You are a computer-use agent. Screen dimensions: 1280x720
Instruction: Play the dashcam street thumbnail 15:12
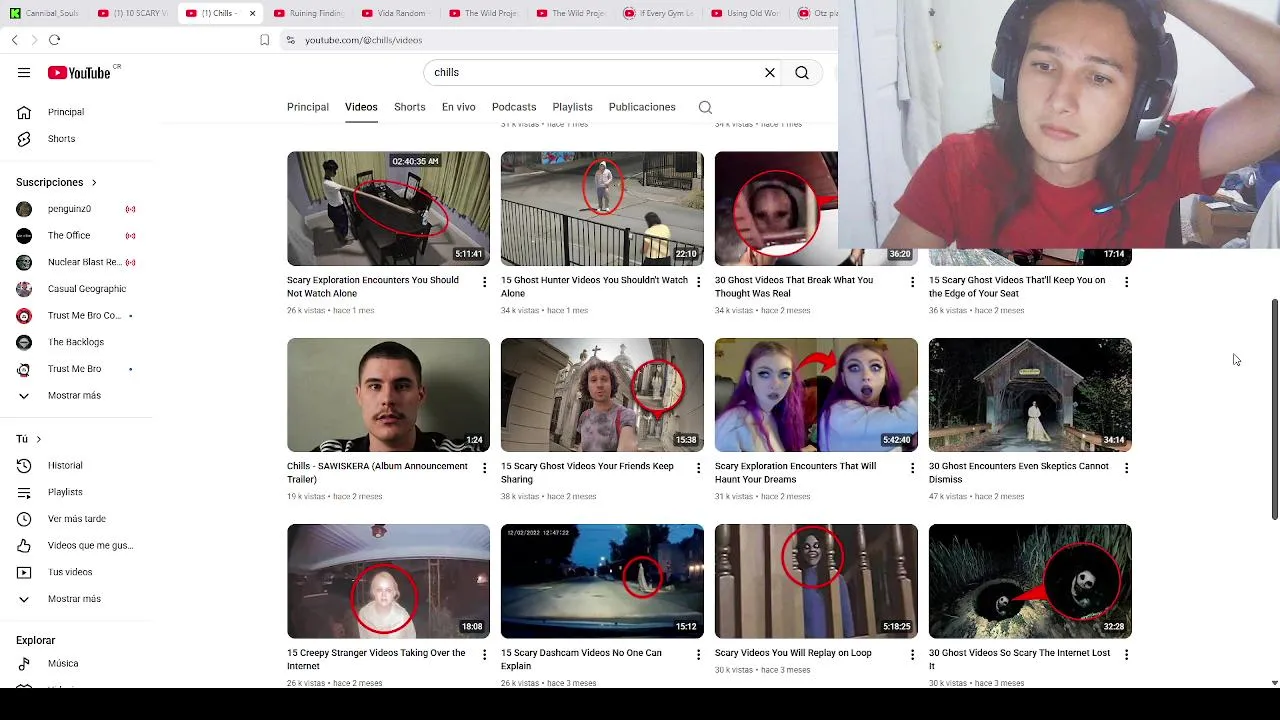pyautogui.click(x=602, y=581)
